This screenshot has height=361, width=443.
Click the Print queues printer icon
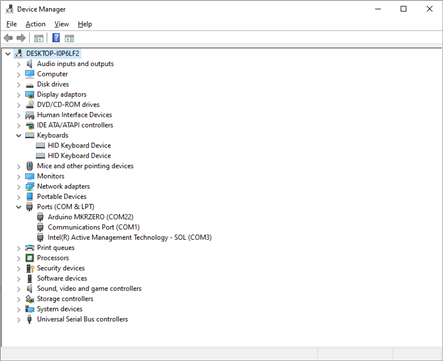coord(30,248)
